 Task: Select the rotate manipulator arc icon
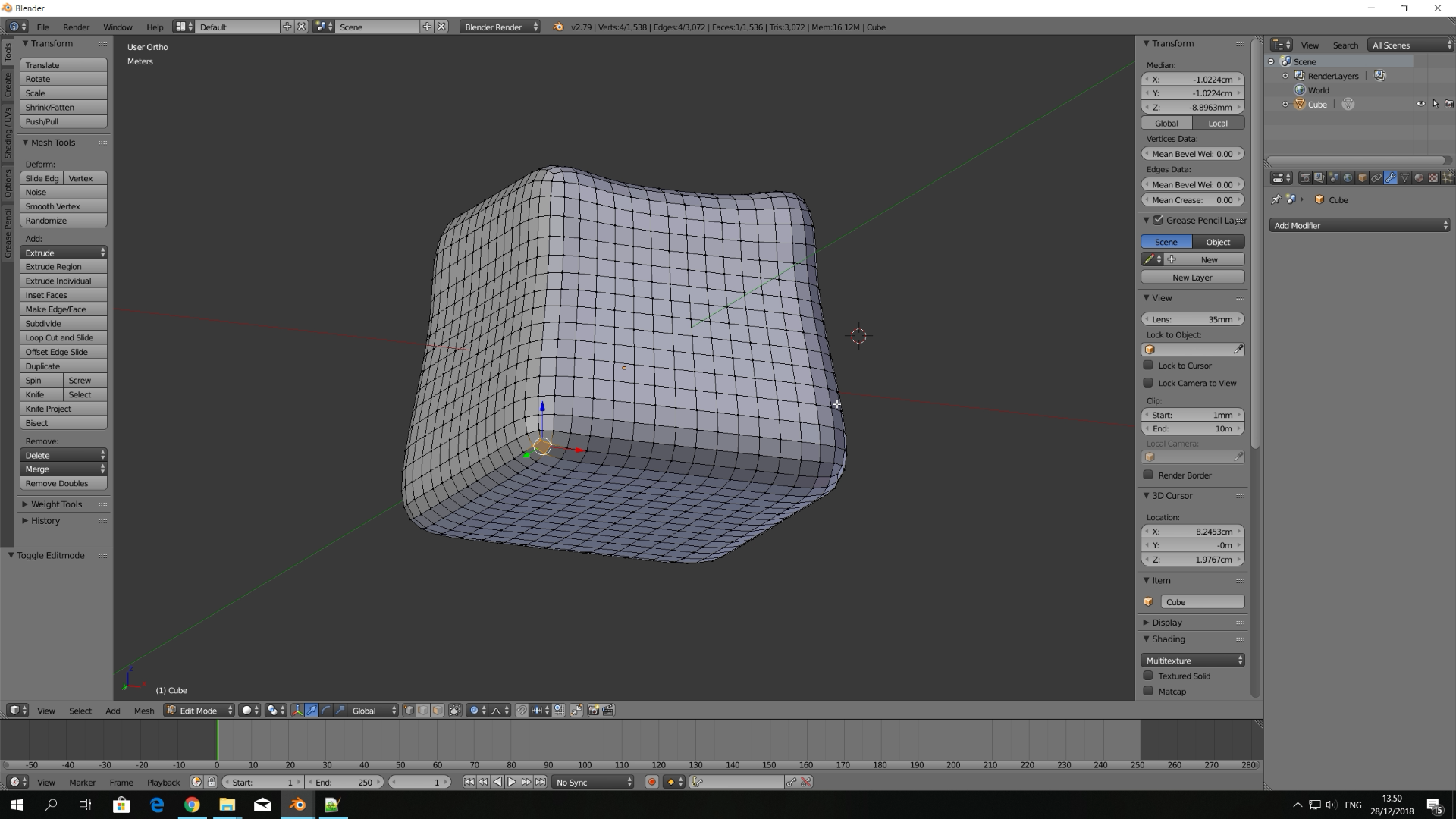(325, 711)
